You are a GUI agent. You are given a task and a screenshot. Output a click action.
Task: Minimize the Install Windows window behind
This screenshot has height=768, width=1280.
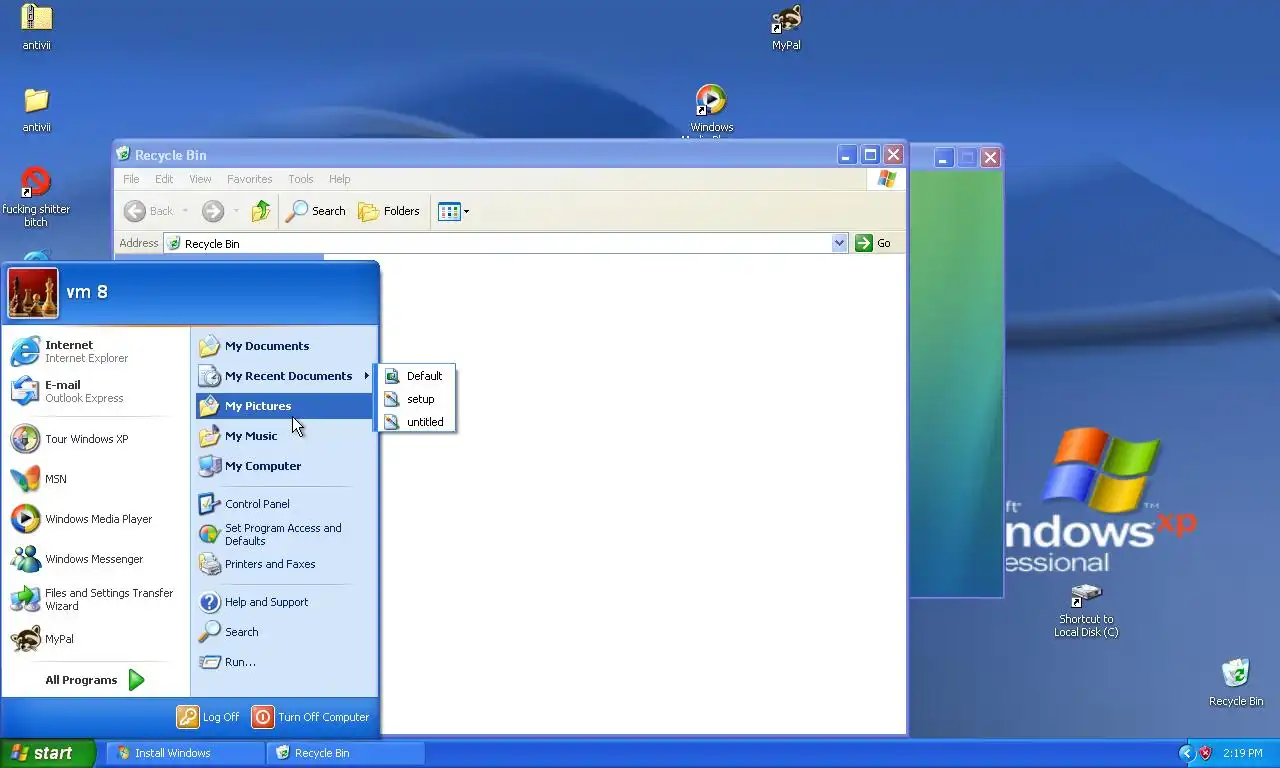(943, 158)
